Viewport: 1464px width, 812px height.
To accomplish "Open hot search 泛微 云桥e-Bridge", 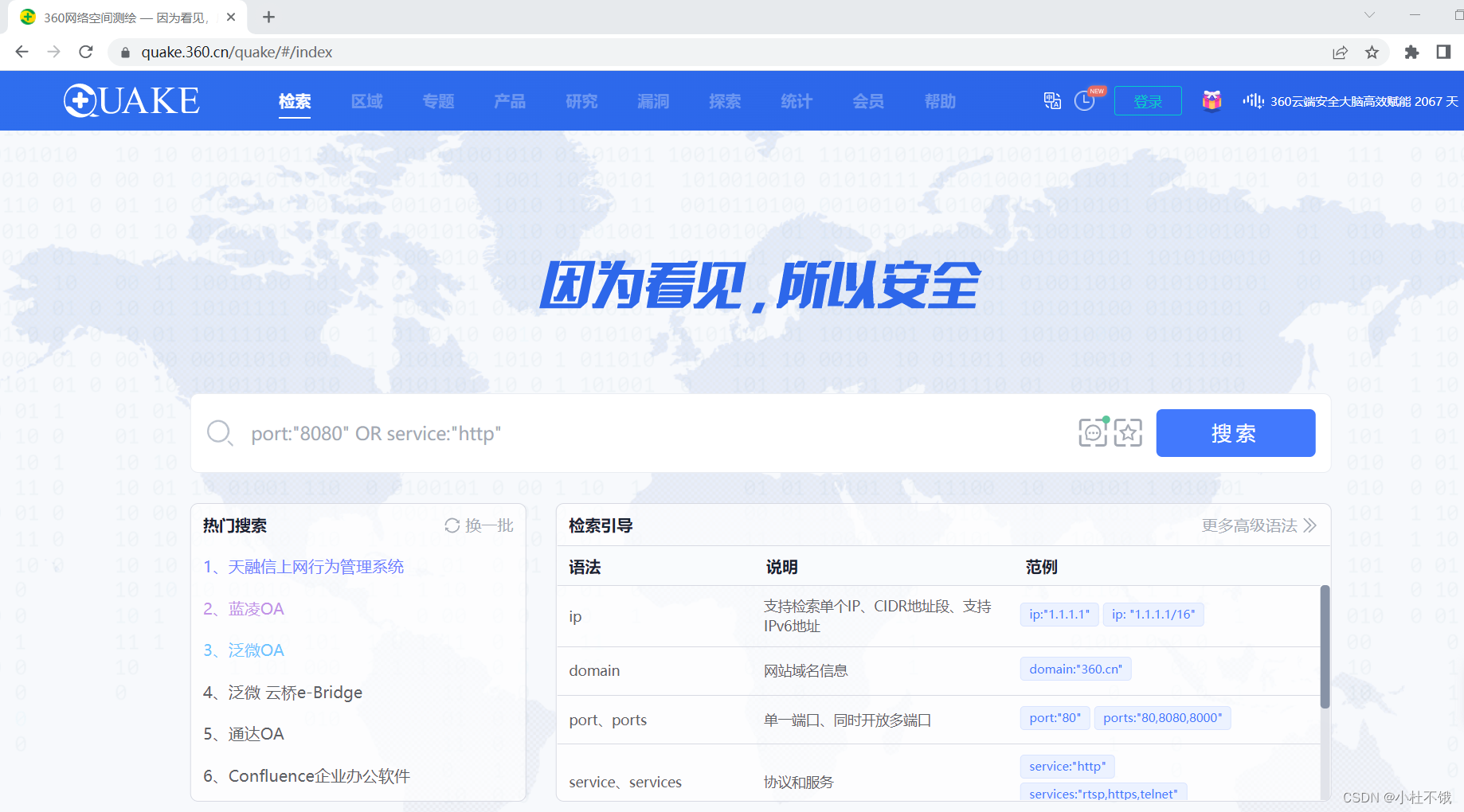I will point(283,693).
